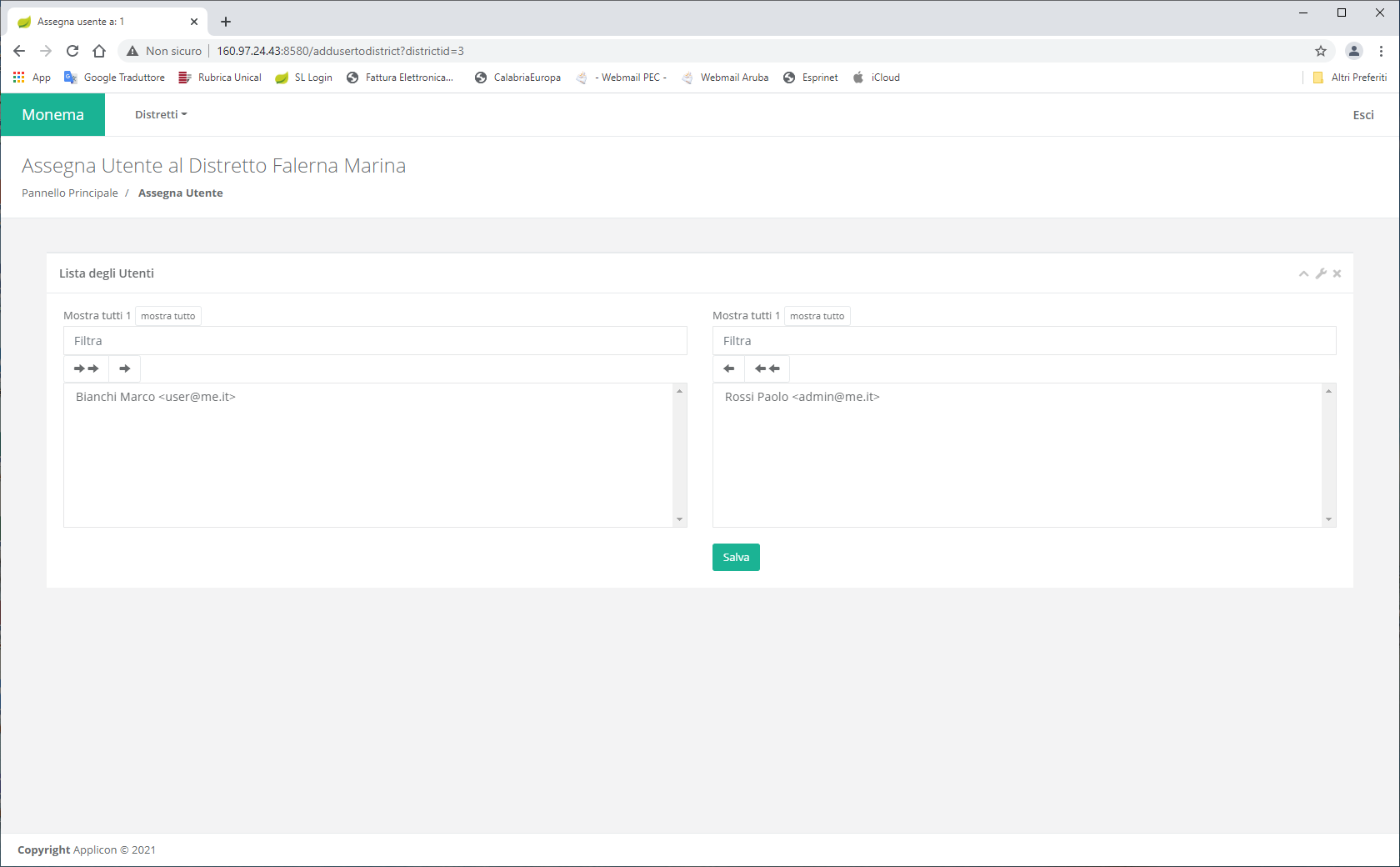
Task: Click the move all left double-arrow button
Action: [767, 368]
